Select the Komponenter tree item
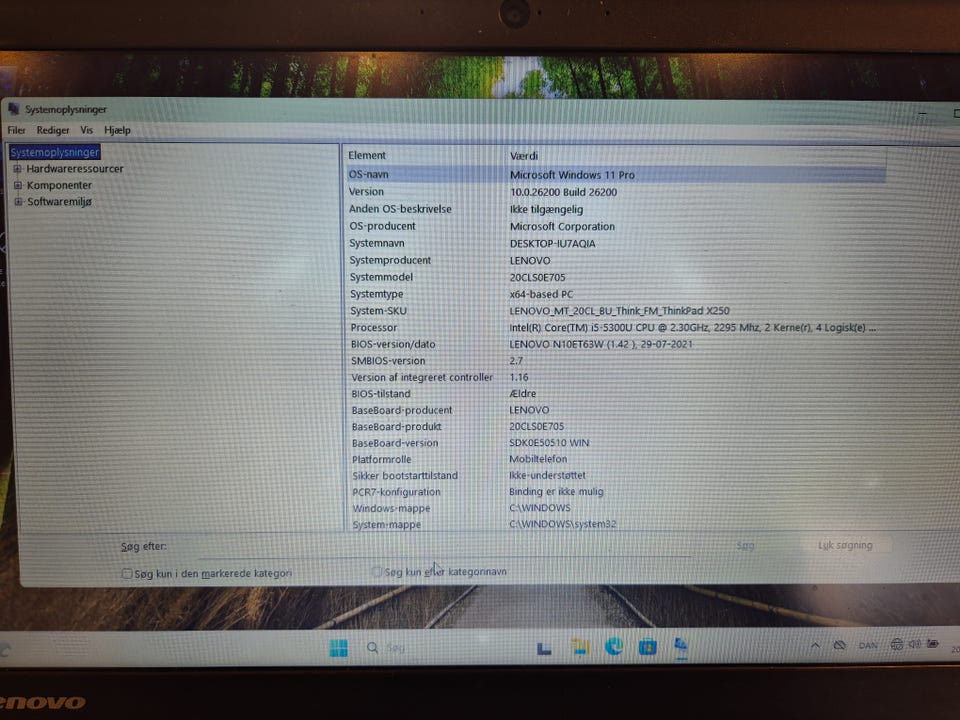This screenshot has height=720, width=960. tap(59, 185)
